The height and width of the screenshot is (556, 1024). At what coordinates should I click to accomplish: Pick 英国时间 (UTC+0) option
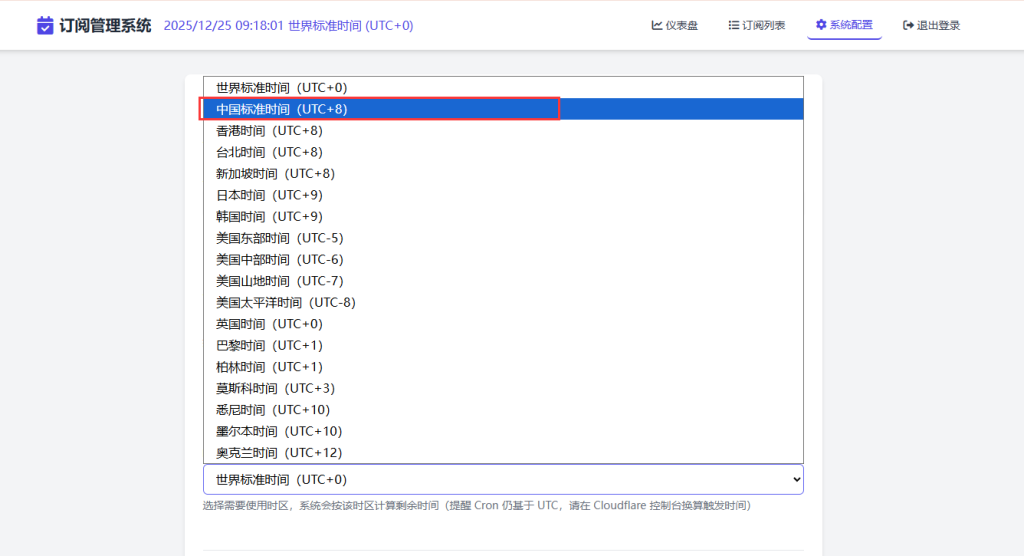coord(269,324)
